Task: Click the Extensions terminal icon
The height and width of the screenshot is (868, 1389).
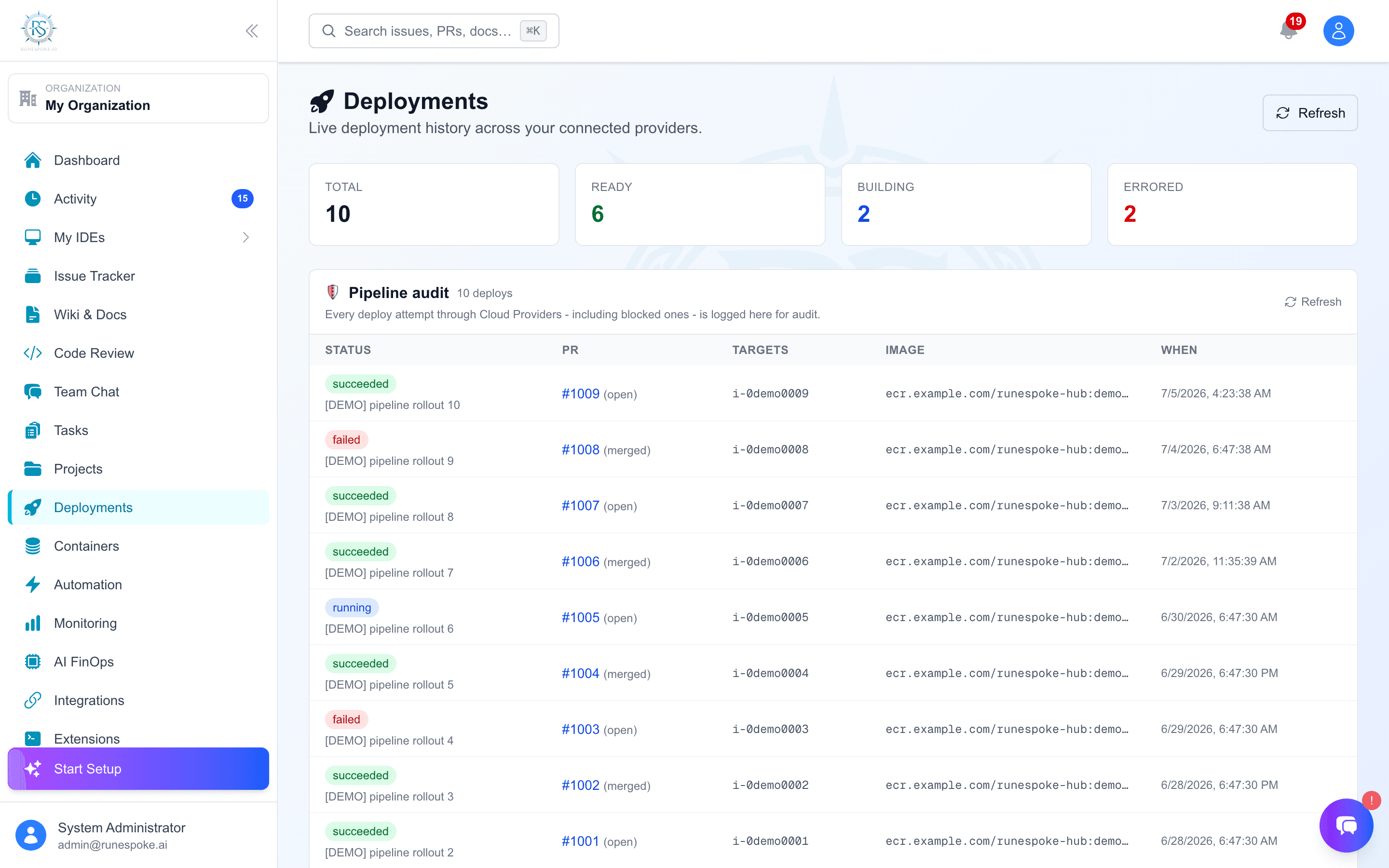Action: 33,738
